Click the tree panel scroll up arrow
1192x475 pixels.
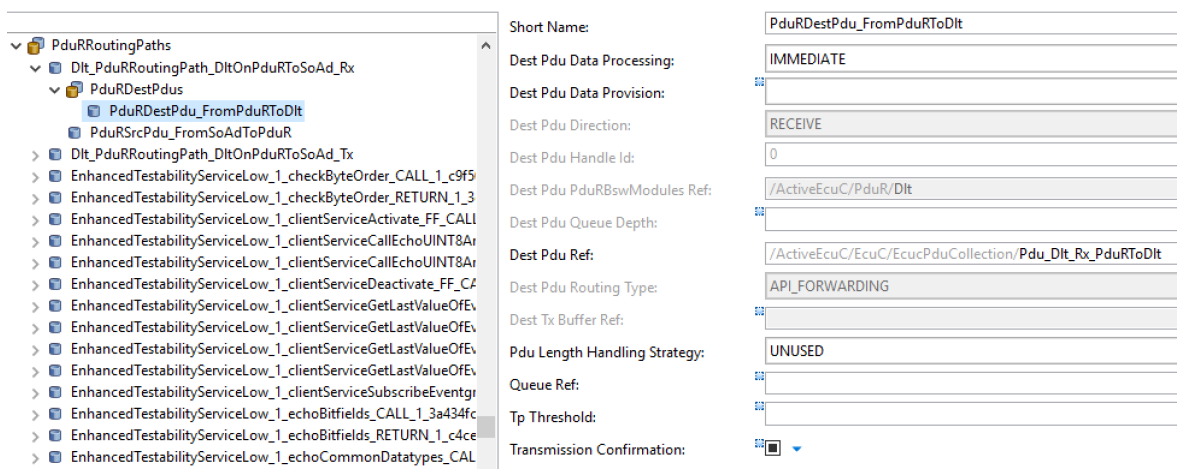pos(487,46)
